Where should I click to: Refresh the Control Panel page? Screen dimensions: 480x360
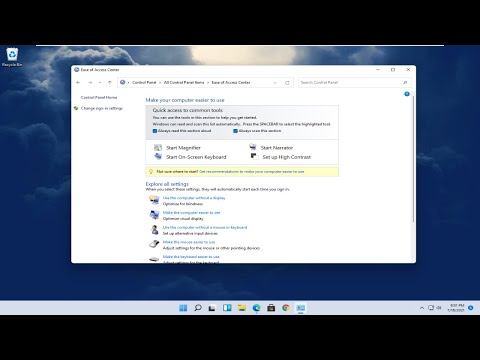(287, 83)
